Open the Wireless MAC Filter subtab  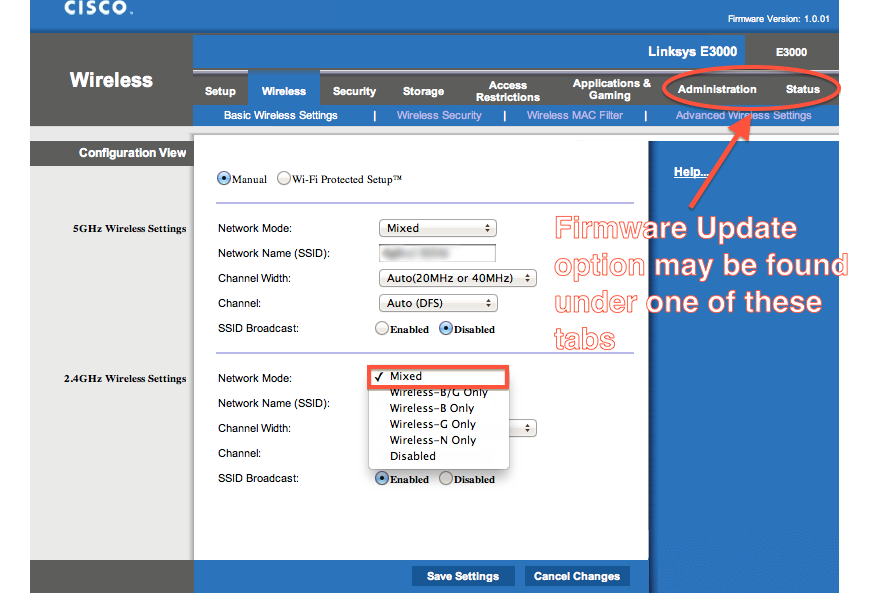pos(575,115)
